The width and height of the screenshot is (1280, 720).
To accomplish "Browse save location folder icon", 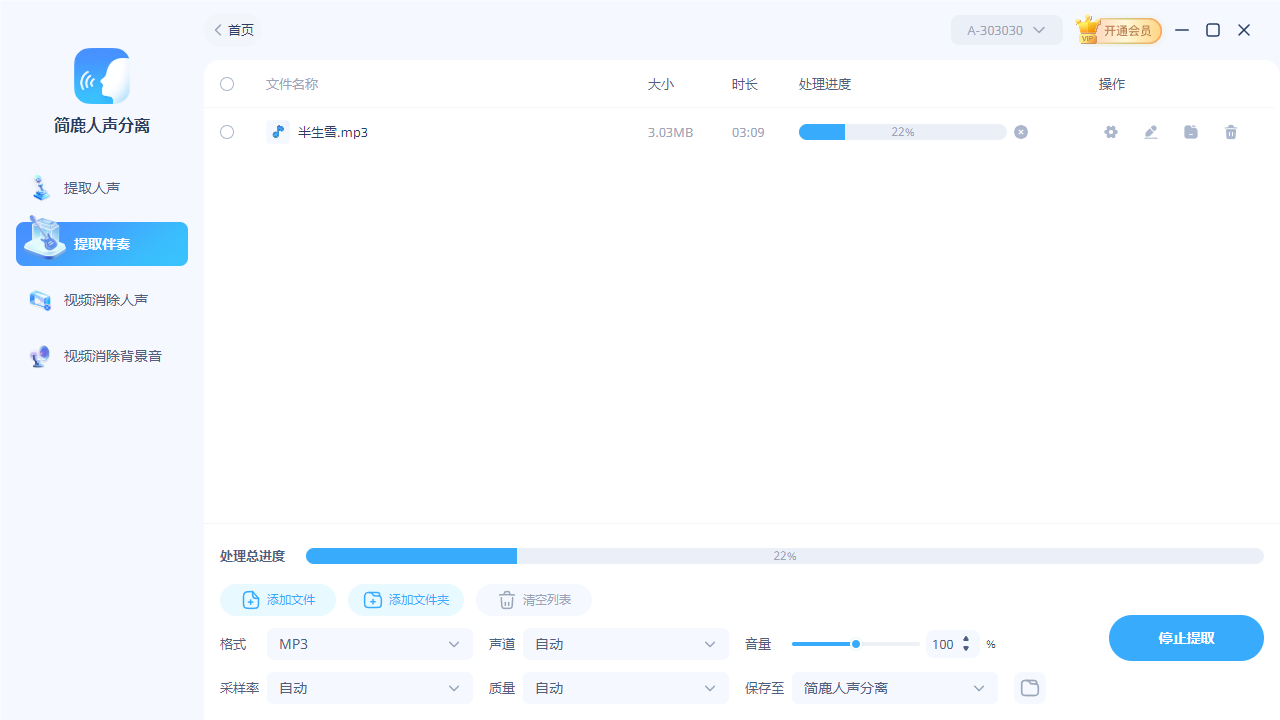I will click(1029, 687).
